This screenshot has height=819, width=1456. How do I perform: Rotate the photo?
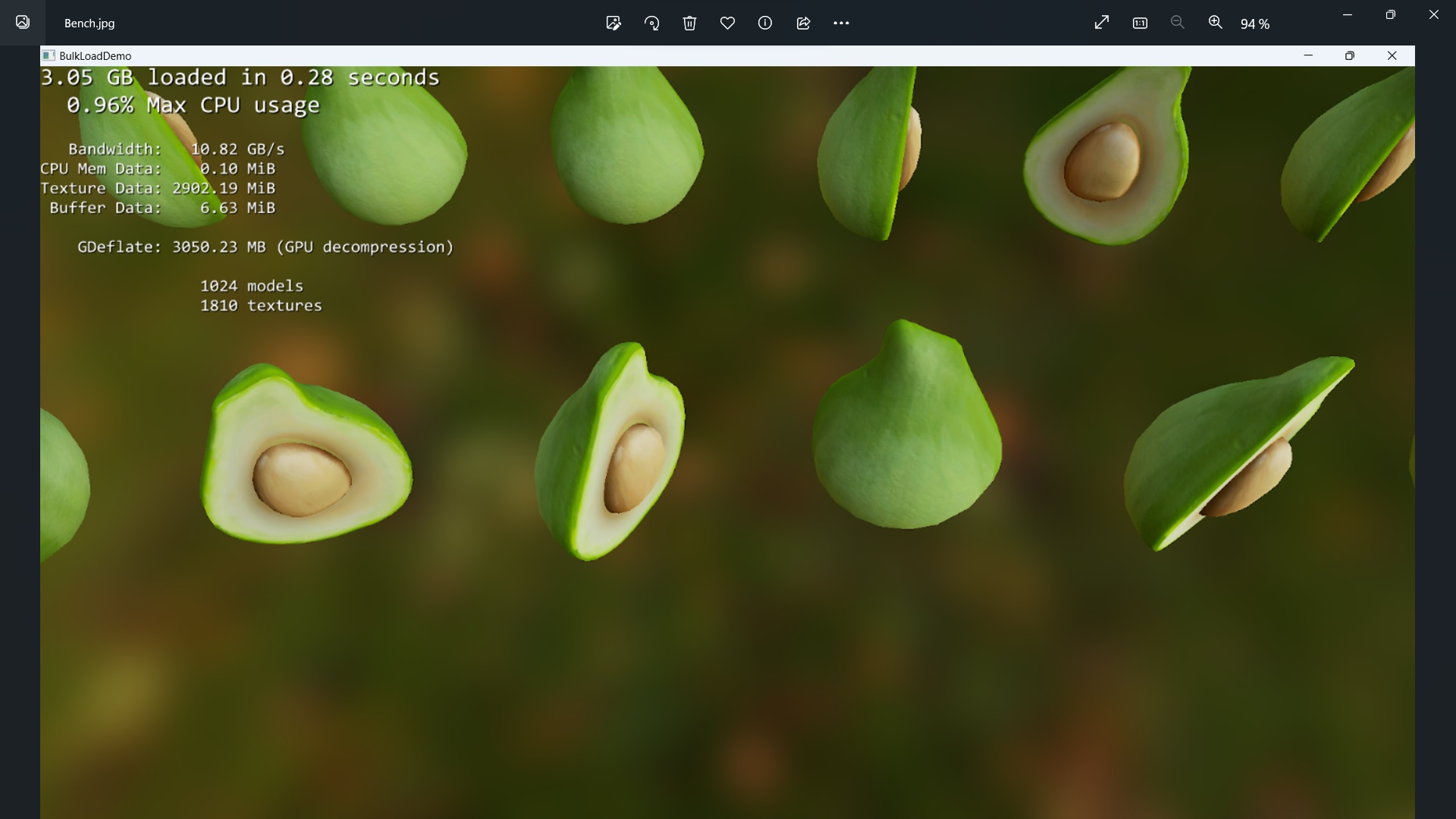(651, 23)
